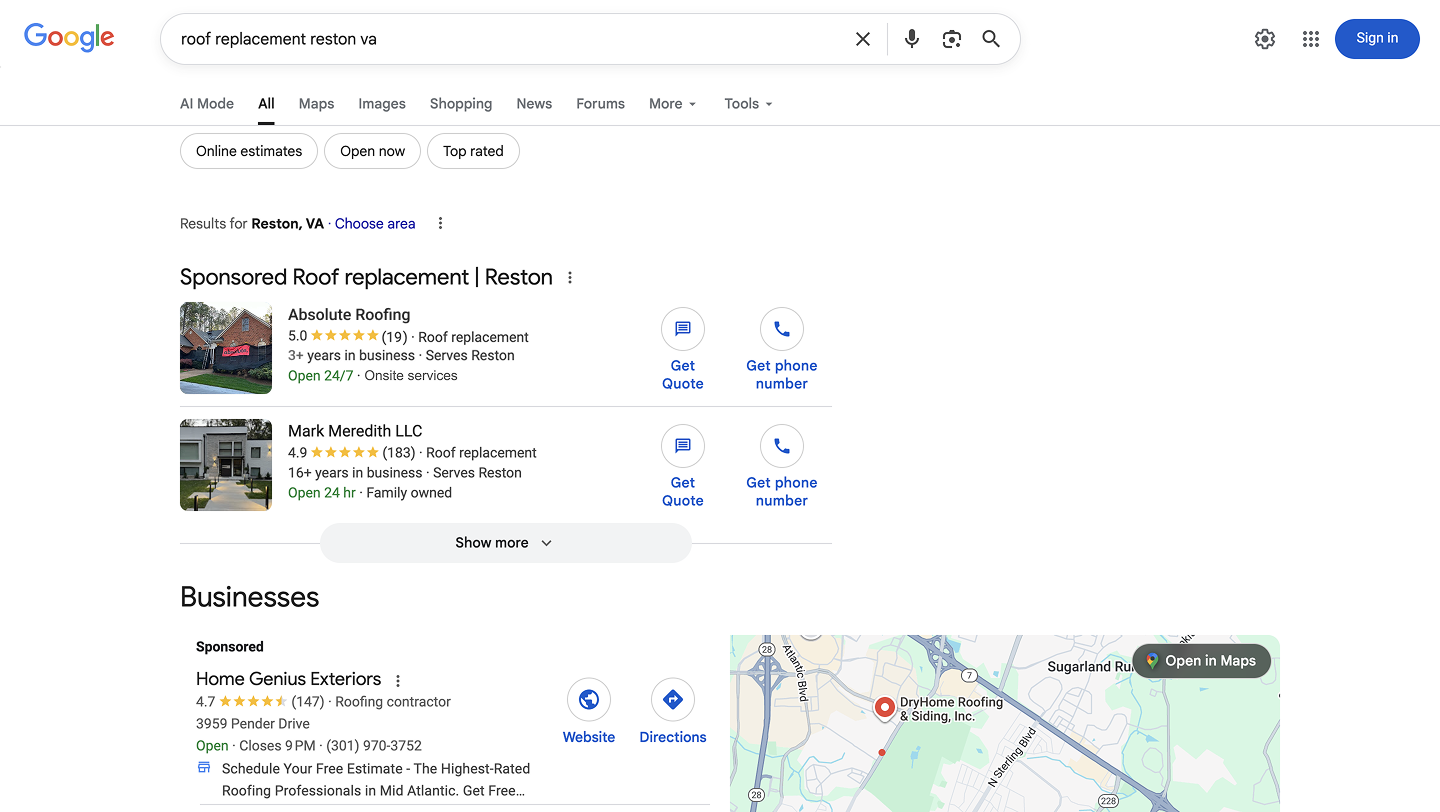Click the Website label for Home Genius Exteriors
The image size is (1440, 812).
[x=589, y=737]
